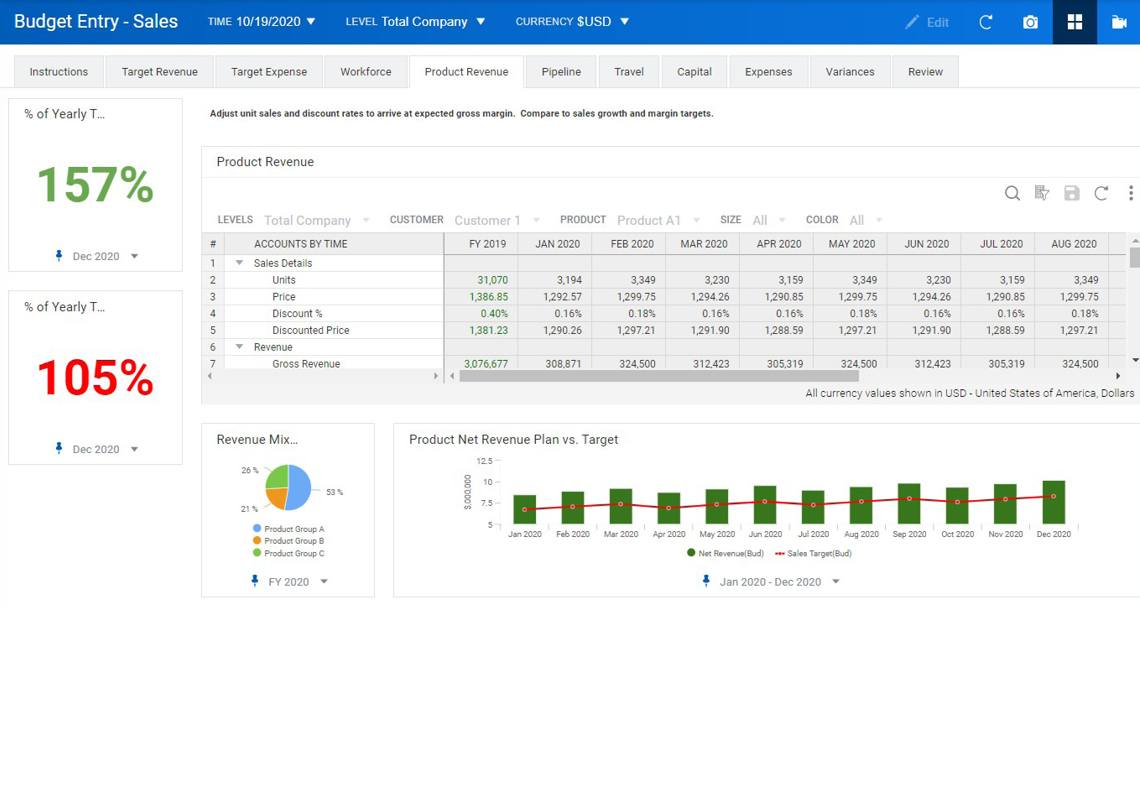Click the snapshot camera icon in header
The width and height of the screenshot is (1140, 810).
point(1030,22)
